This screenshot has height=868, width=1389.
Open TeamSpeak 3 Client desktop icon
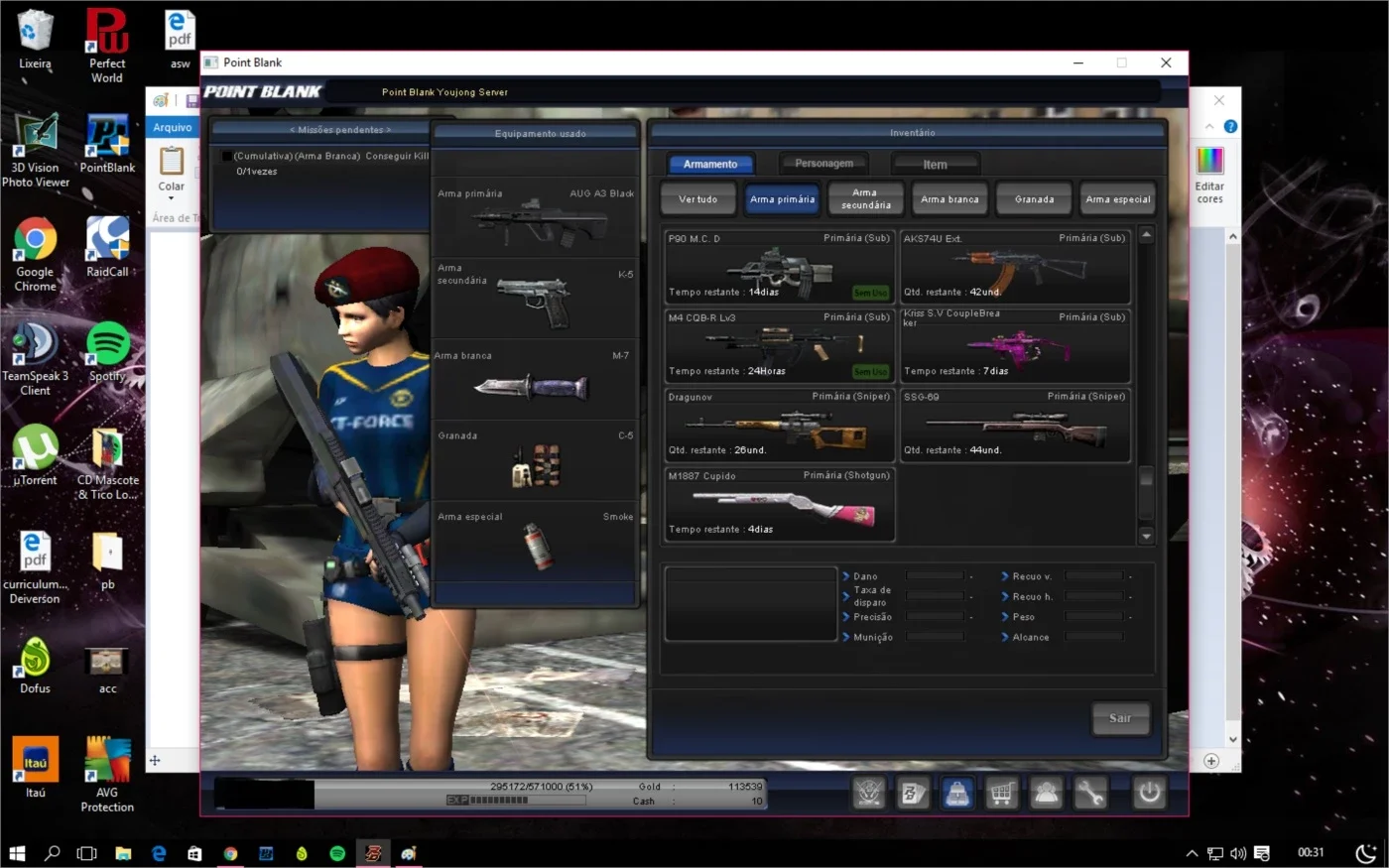click(35, 359)
